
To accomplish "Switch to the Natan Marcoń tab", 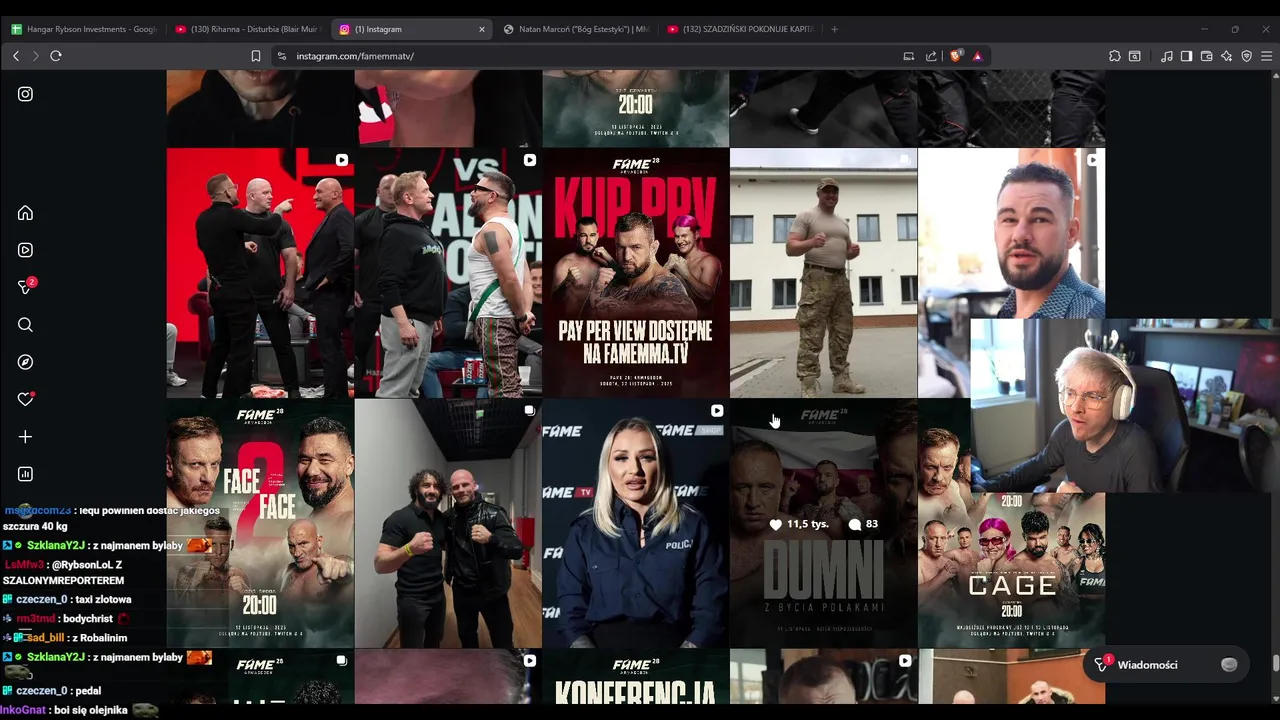I will tap(576, 29).
